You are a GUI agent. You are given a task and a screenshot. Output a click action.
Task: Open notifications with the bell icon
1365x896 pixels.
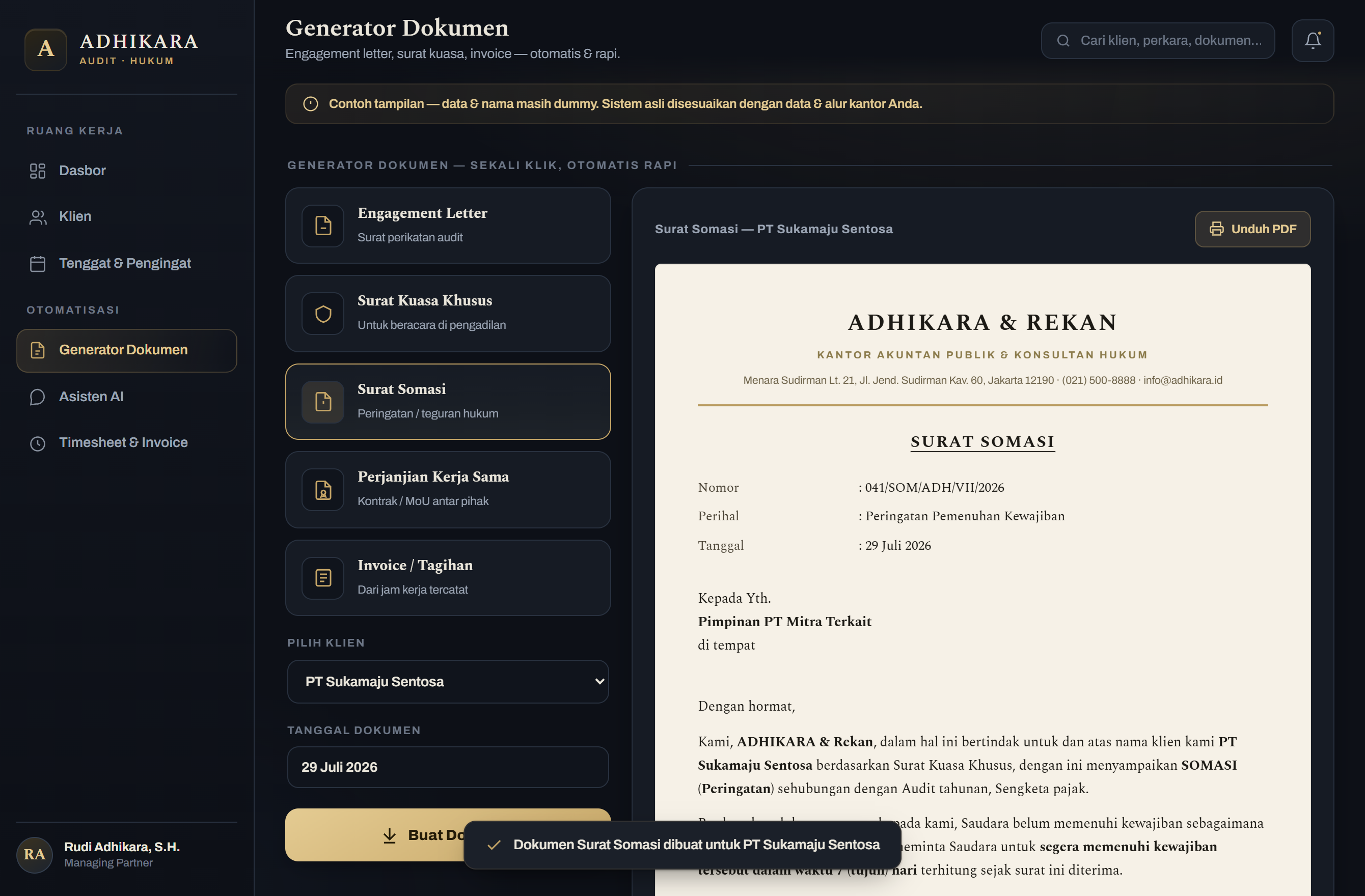1312,41
